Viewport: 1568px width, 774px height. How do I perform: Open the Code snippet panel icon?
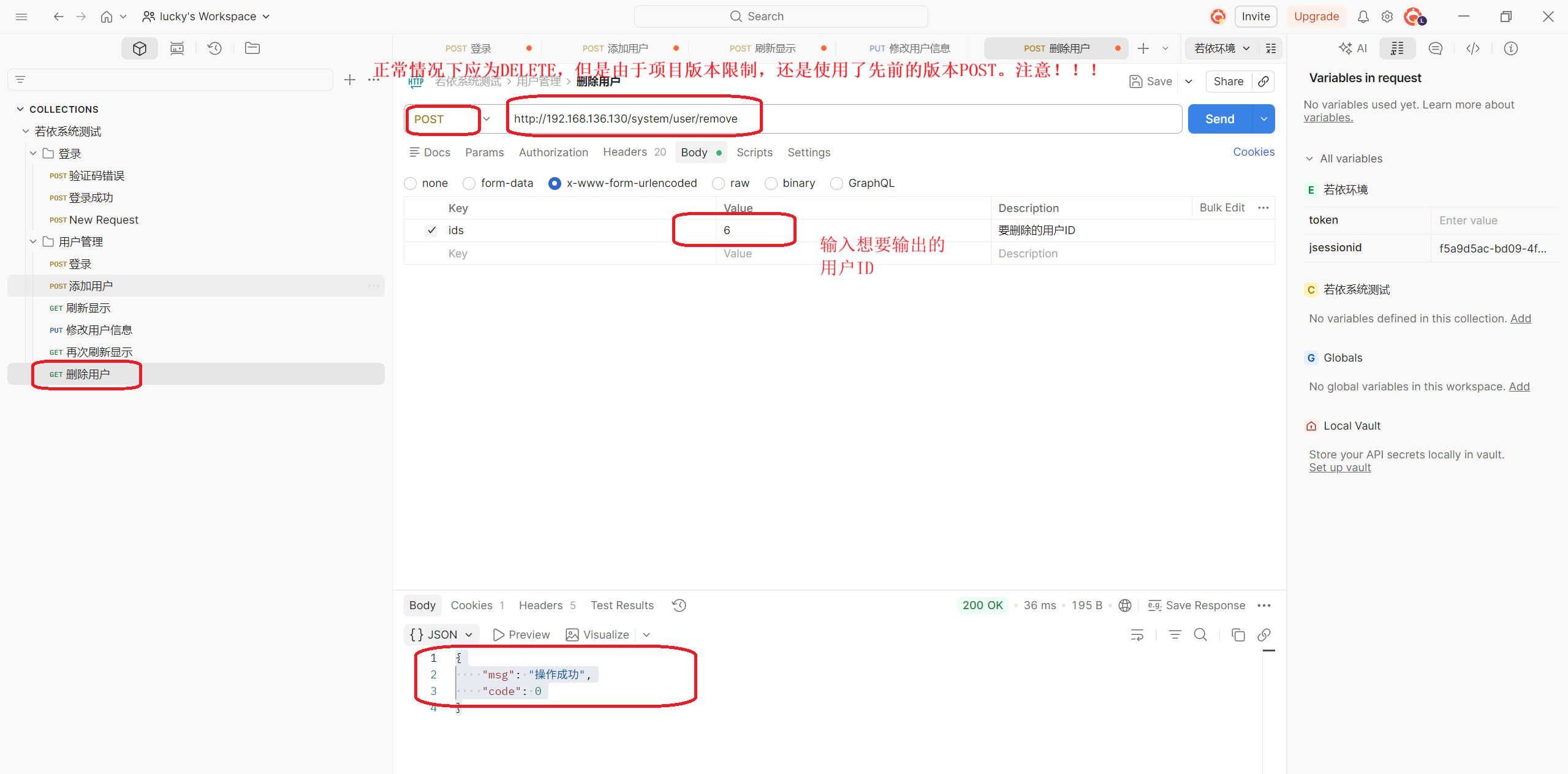pyautogui.click(x=1473, y=48)
